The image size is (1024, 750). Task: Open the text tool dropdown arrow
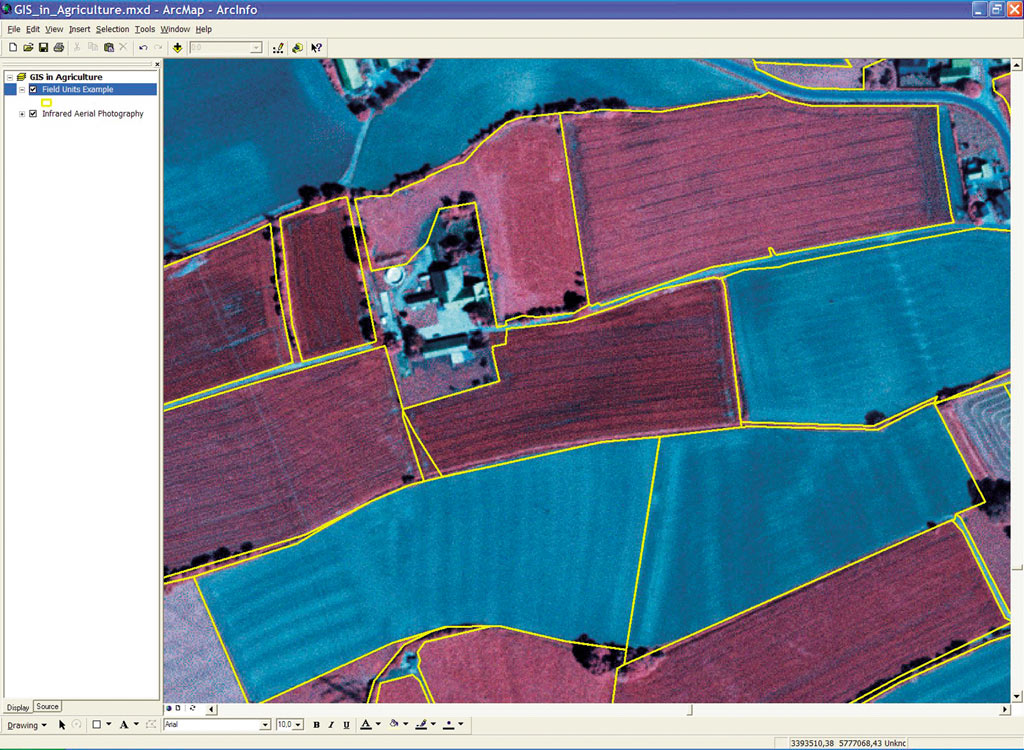point(136,725)
